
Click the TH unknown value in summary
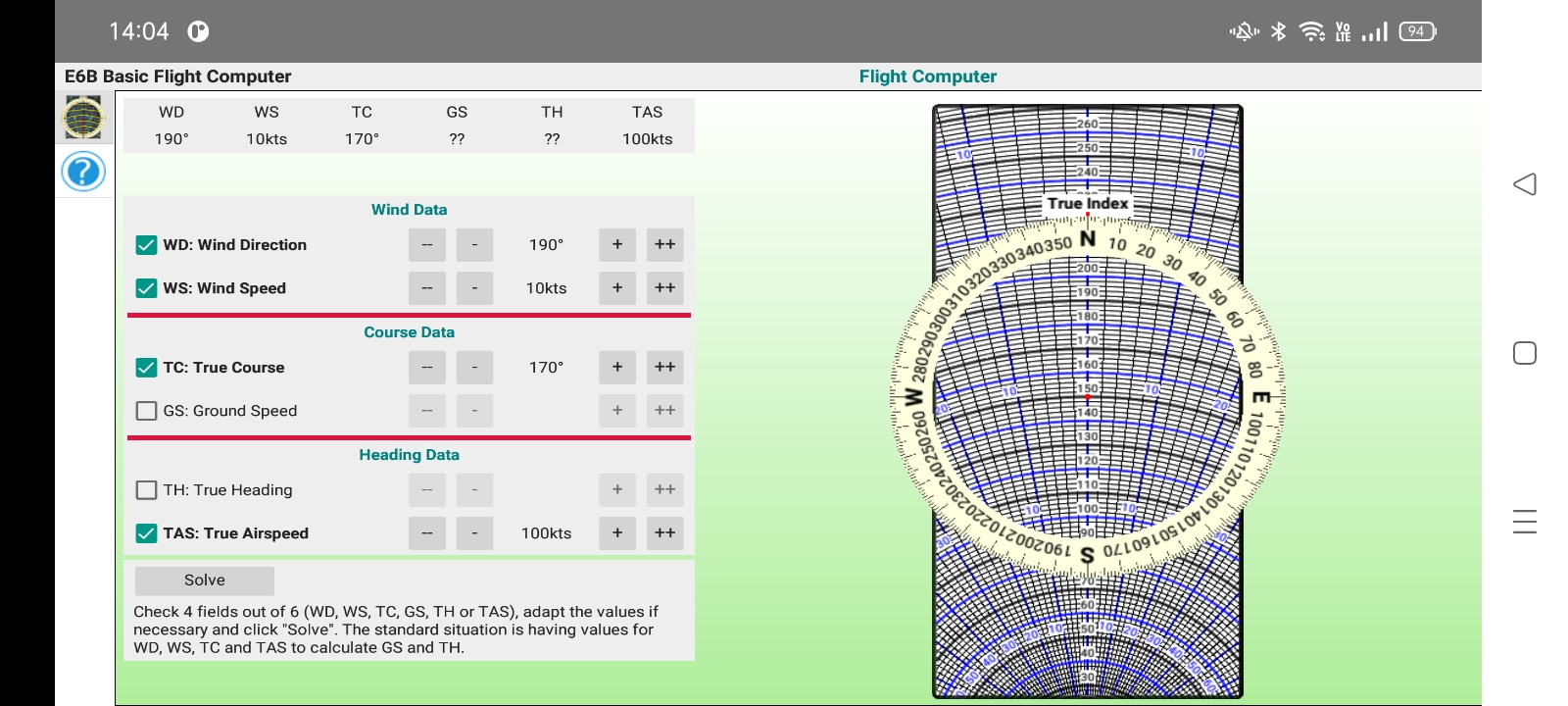point(553,139)
